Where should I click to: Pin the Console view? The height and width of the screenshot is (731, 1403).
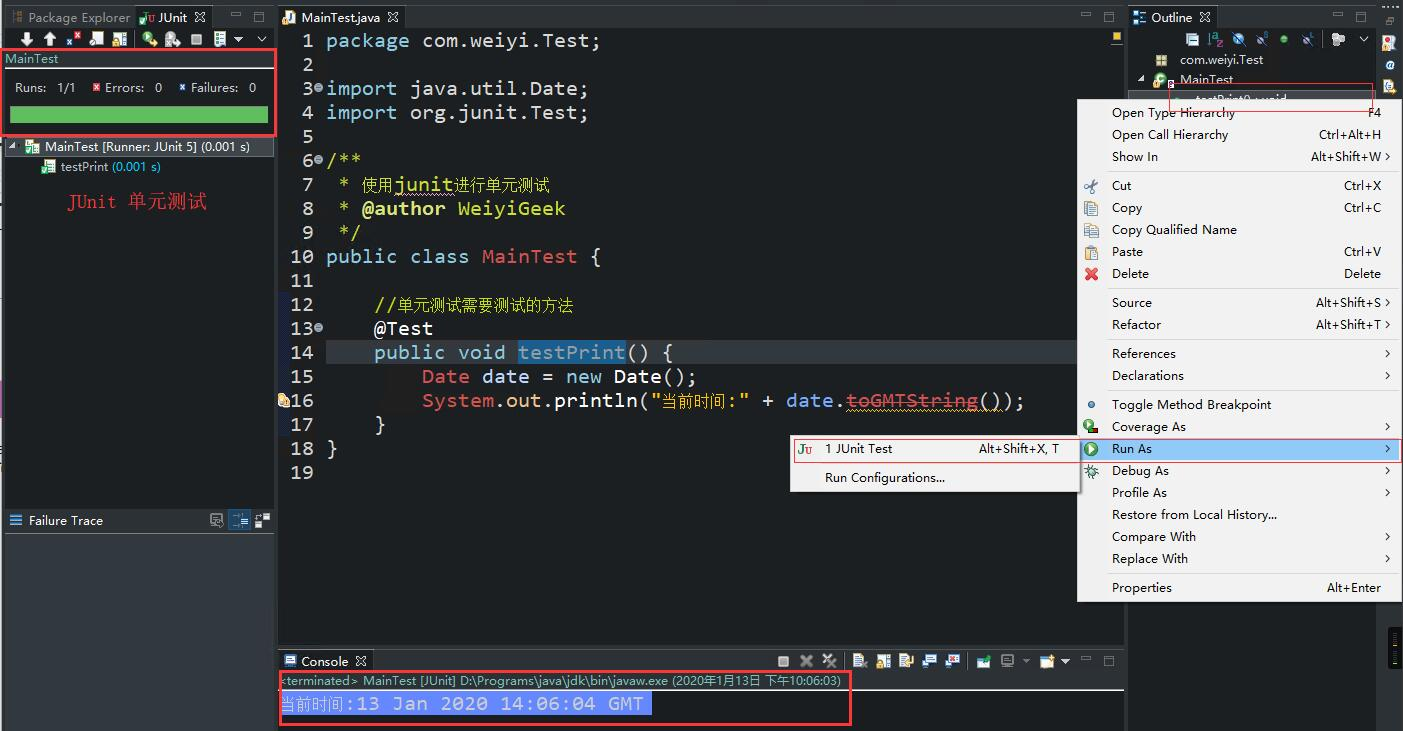[983, 661]
